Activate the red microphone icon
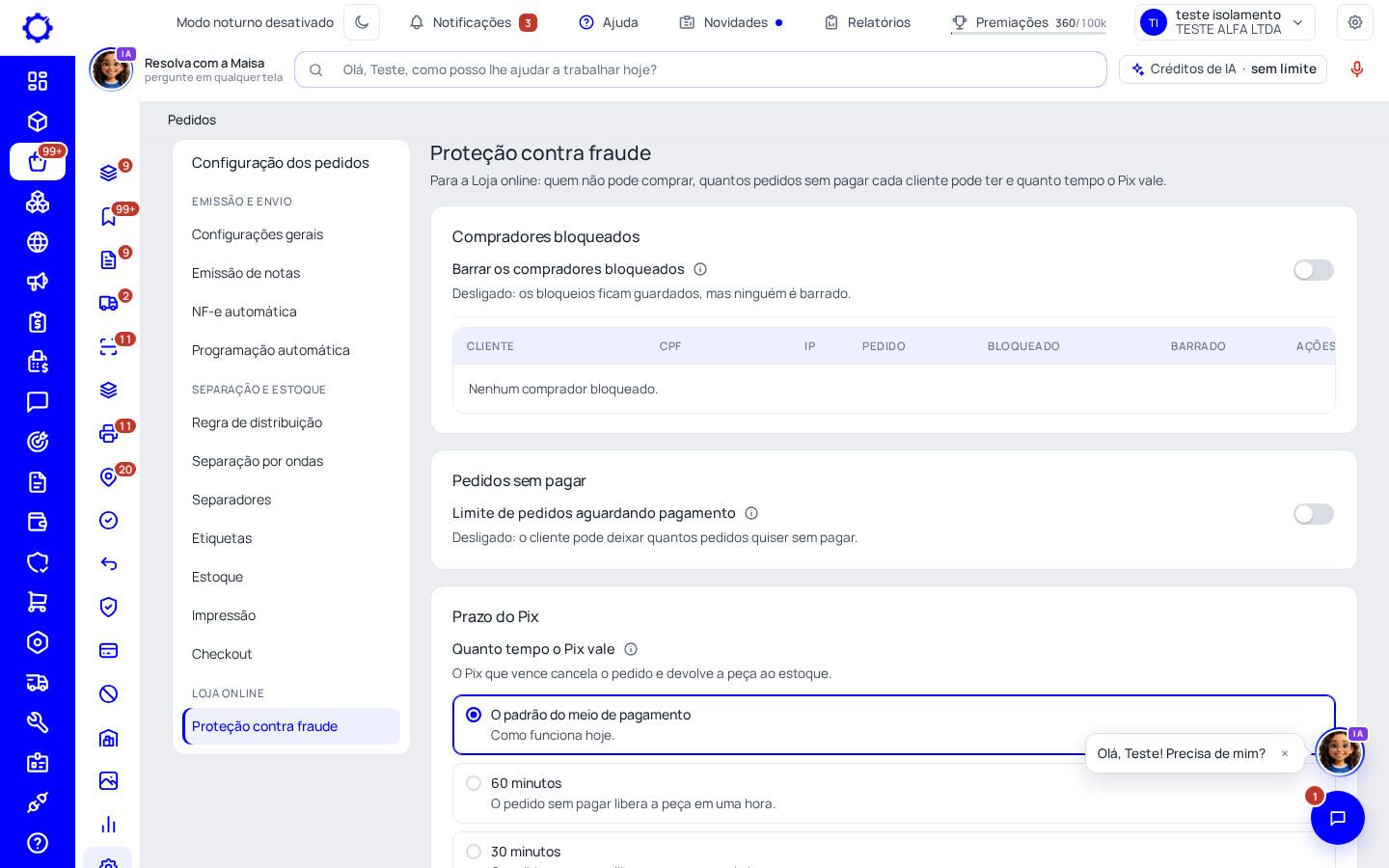Screen dimensions: 1389x868 pyautogui.click(x=1357, y=69)
